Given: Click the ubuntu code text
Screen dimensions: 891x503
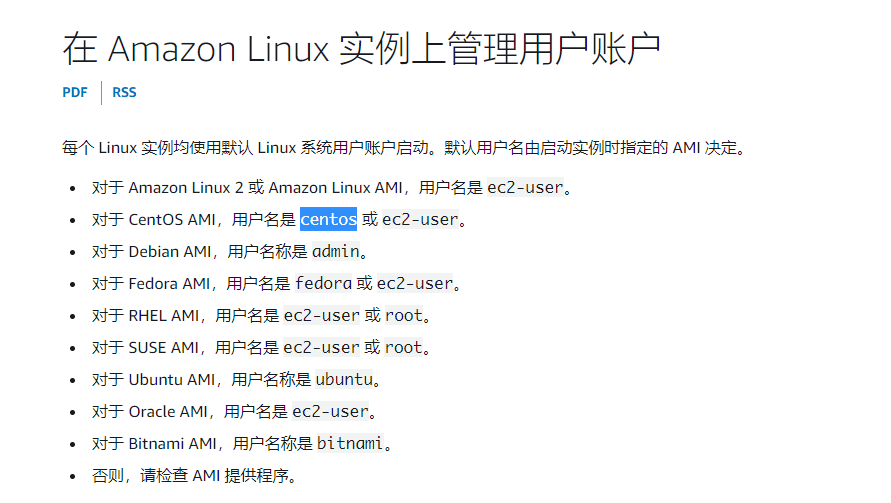Looking at the screenshot, I should click(x=344, y=379).
